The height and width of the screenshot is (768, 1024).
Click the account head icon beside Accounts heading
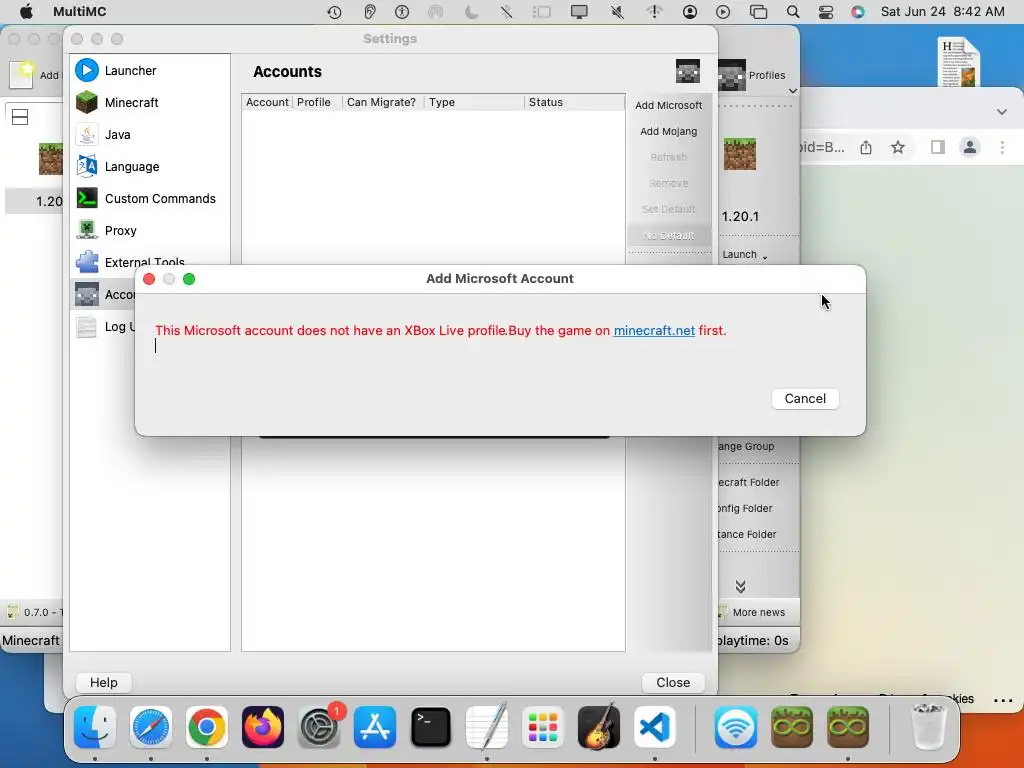pos(688,71)
